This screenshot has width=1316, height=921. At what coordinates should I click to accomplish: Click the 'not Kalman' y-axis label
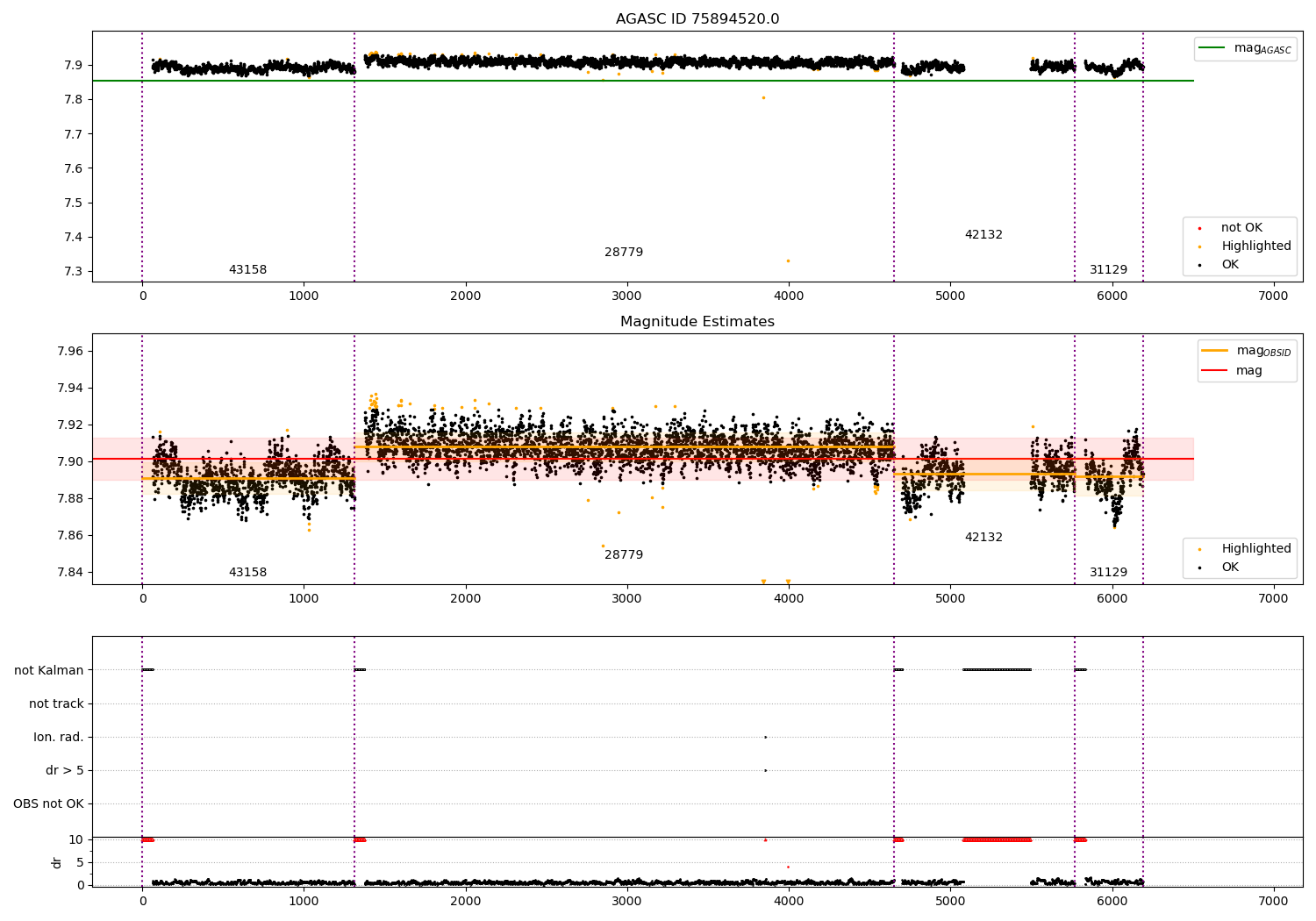click(49, 671)
